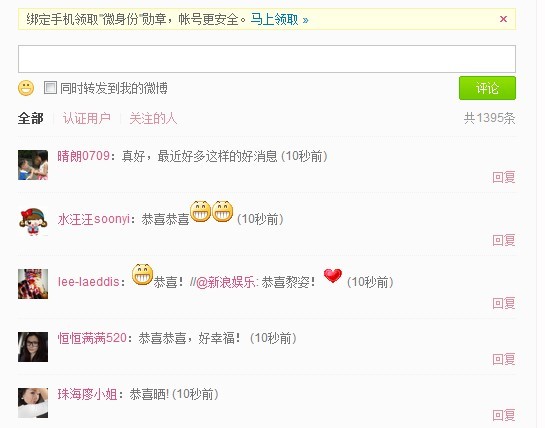Open the 恒恒满满520 username link
This screenshot has width=545, height=428.
pyautogui.click(x=92, y=338)
